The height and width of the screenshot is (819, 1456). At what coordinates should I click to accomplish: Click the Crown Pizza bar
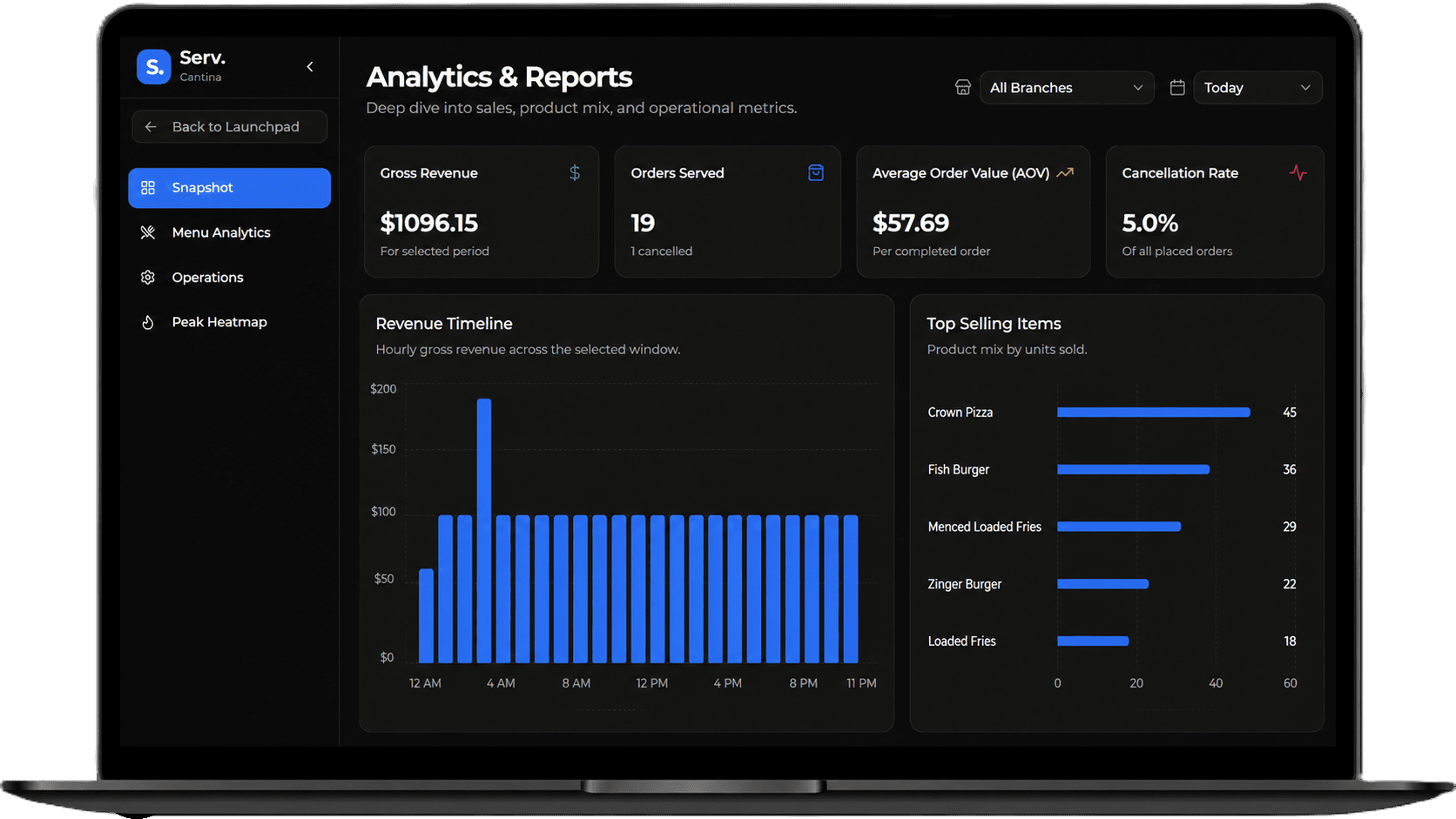click(x=1154, y=413)
